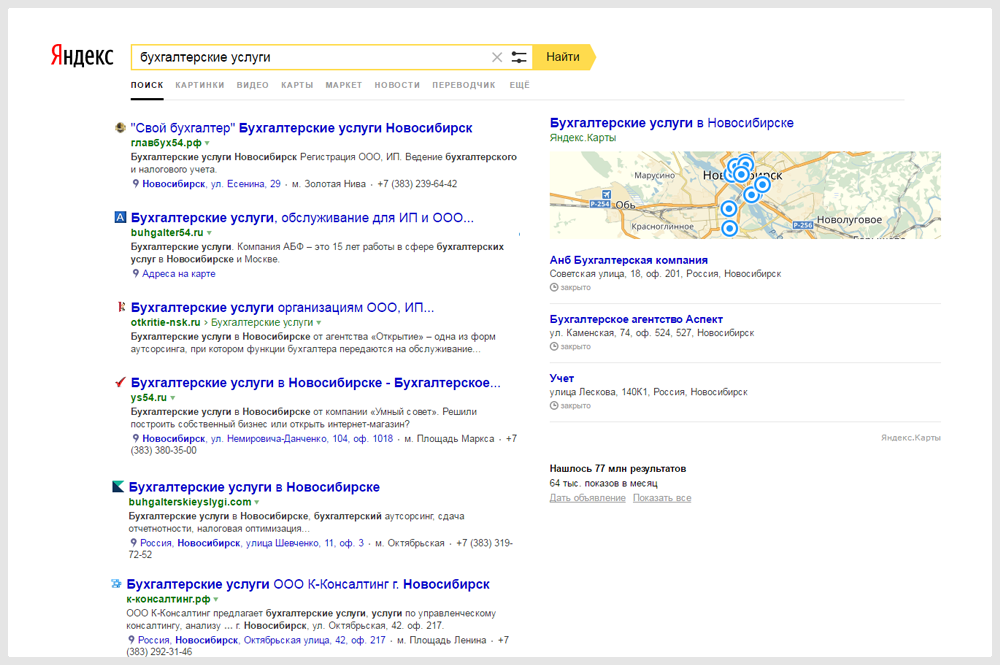Screen dimensions: 1000x665
Task: Open result Бухгалтерские услуги в Новосибирске - Бухгалтерское
Action: 316,383
